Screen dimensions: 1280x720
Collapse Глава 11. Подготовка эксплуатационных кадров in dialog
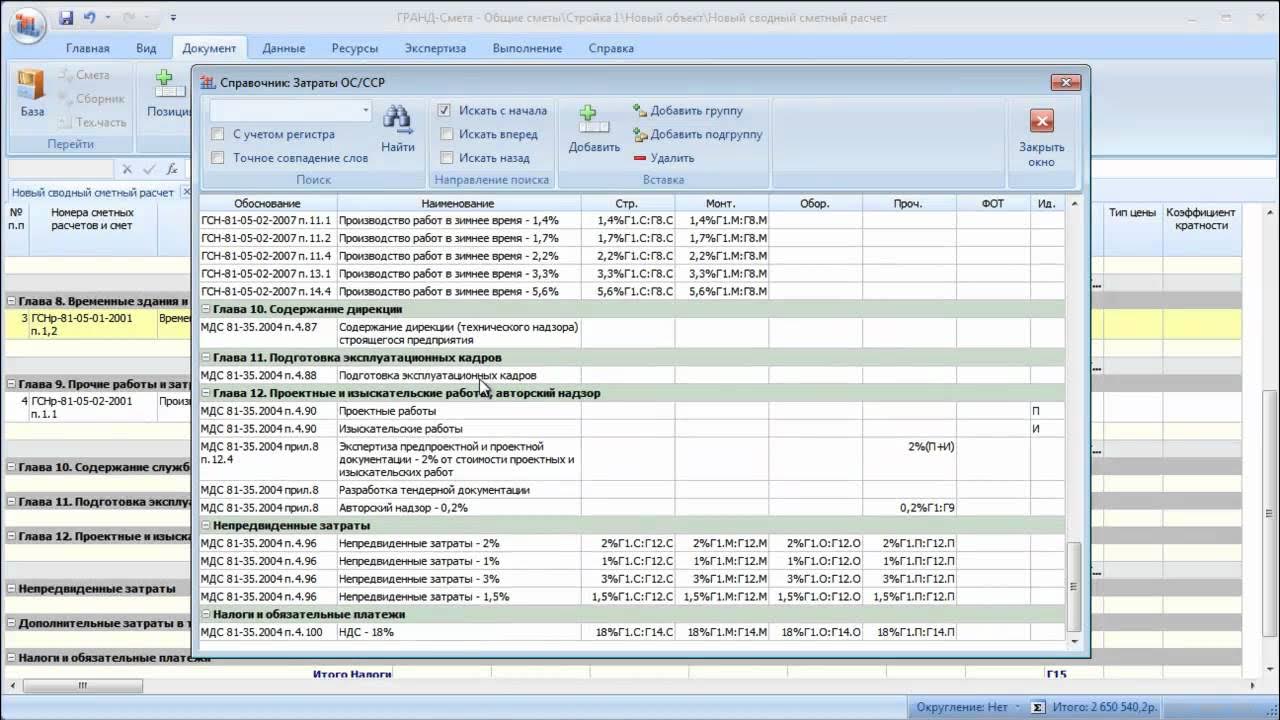click(x=206, y=357)
